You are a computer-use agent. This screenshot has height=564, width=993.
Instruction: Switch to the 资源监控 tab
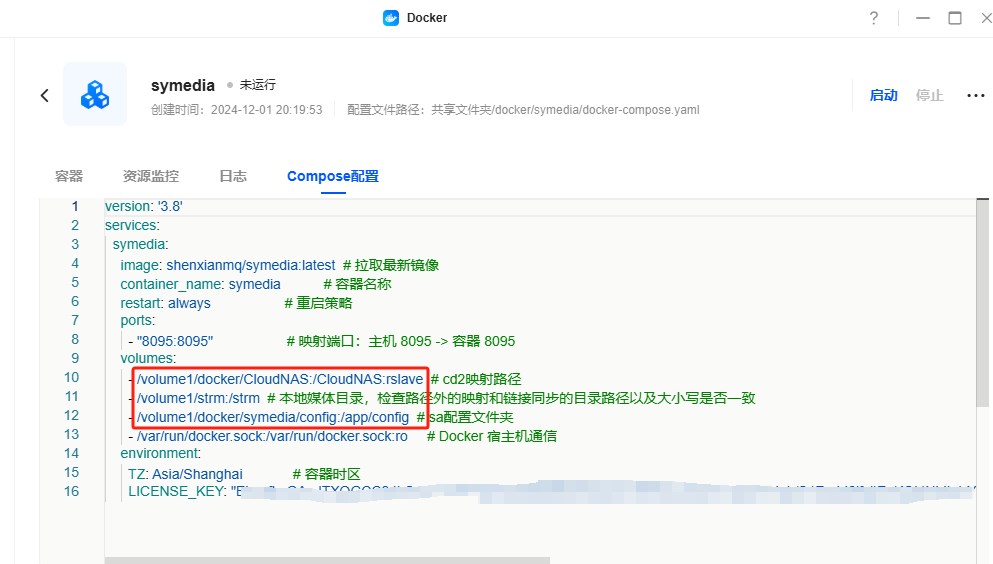coord(151,176)
